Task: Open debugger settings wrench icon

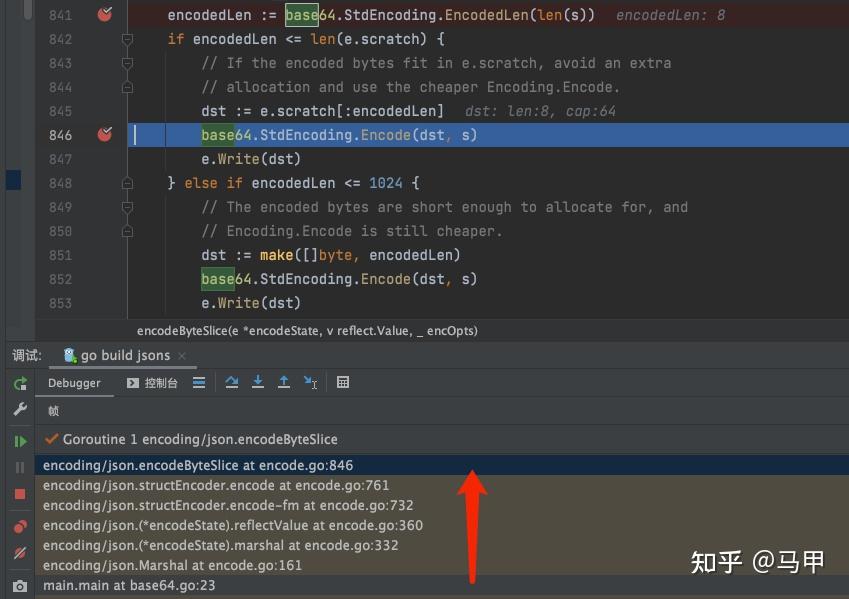Action: pos(20,409)
